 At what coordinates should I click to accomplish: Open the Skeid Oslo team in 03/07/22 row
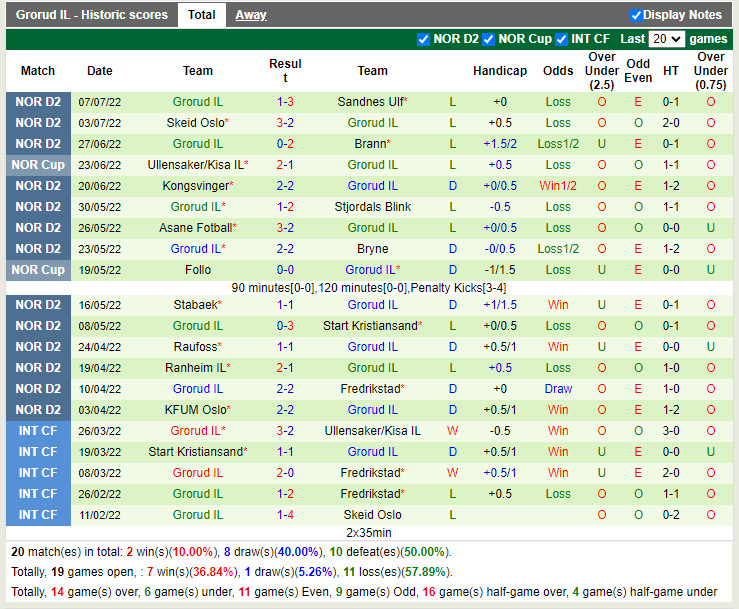click(195, 123)
